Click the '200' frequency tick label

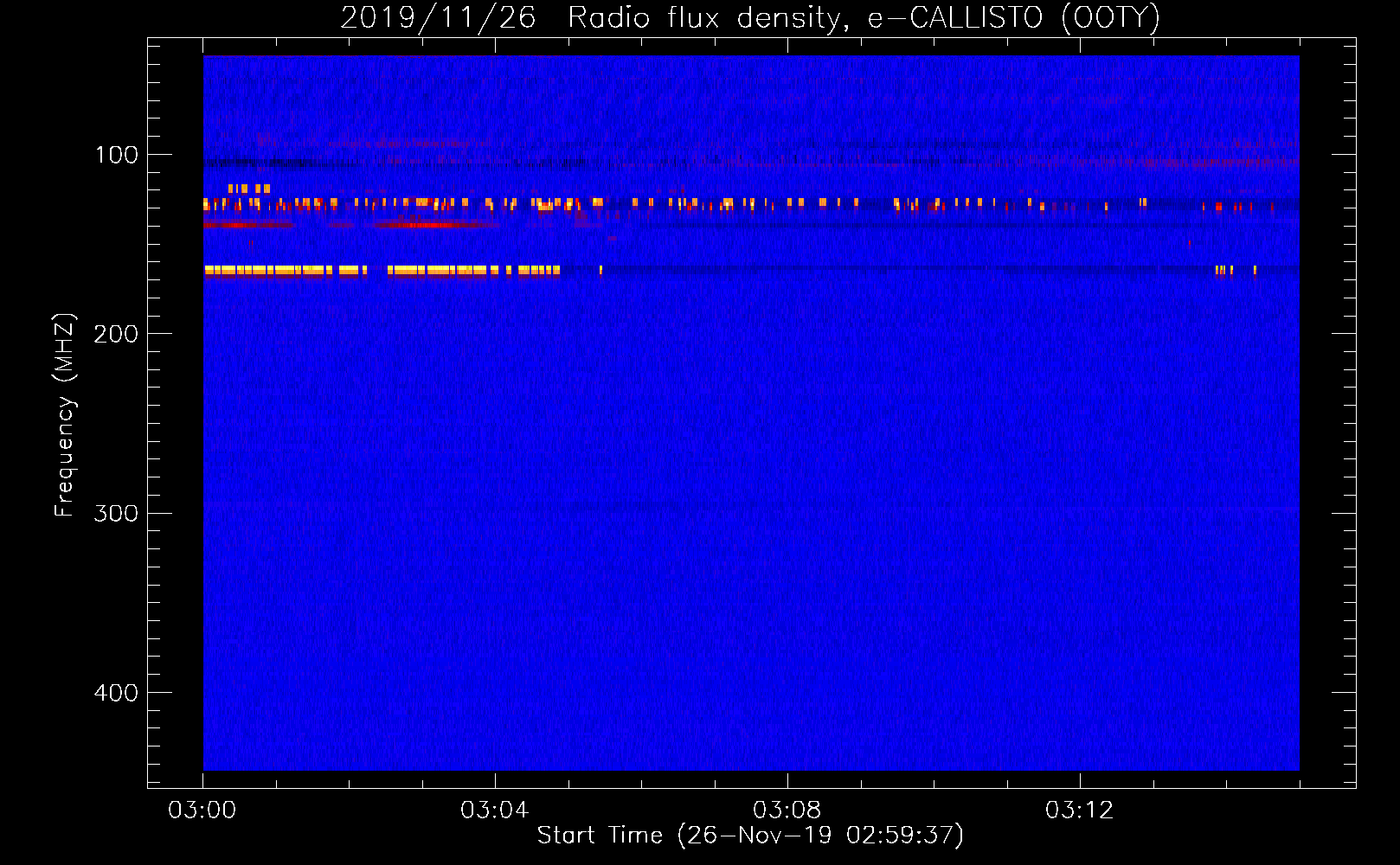[116, 335]
